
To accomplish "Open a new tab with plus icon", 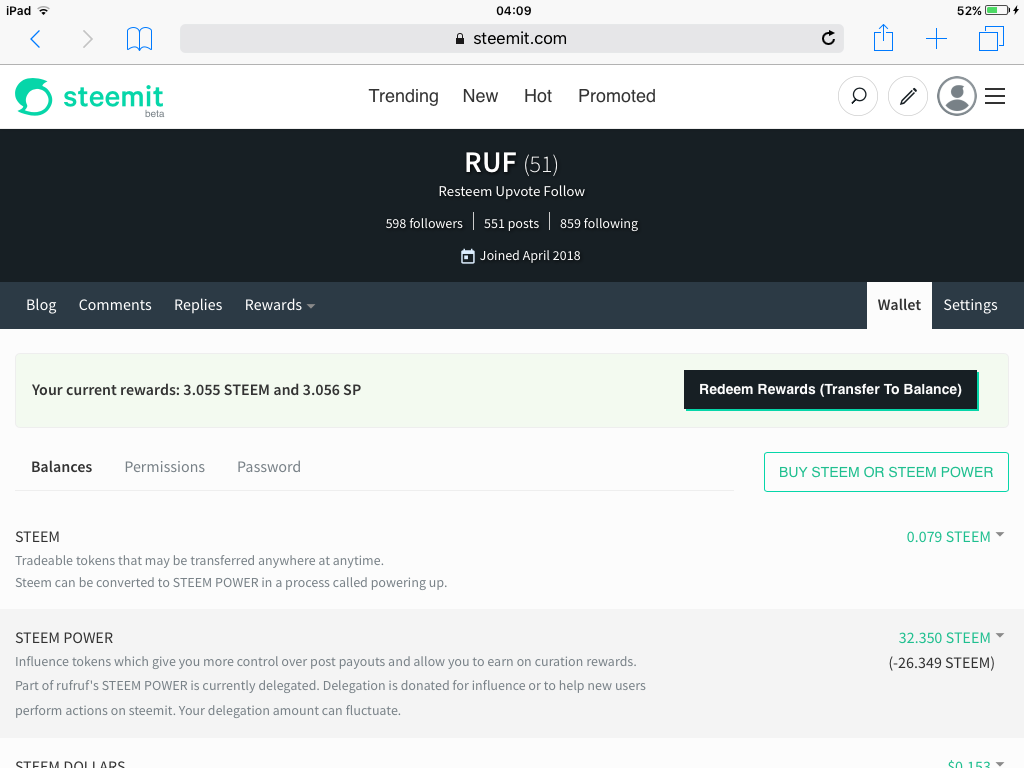I will [x=936, y=39].
